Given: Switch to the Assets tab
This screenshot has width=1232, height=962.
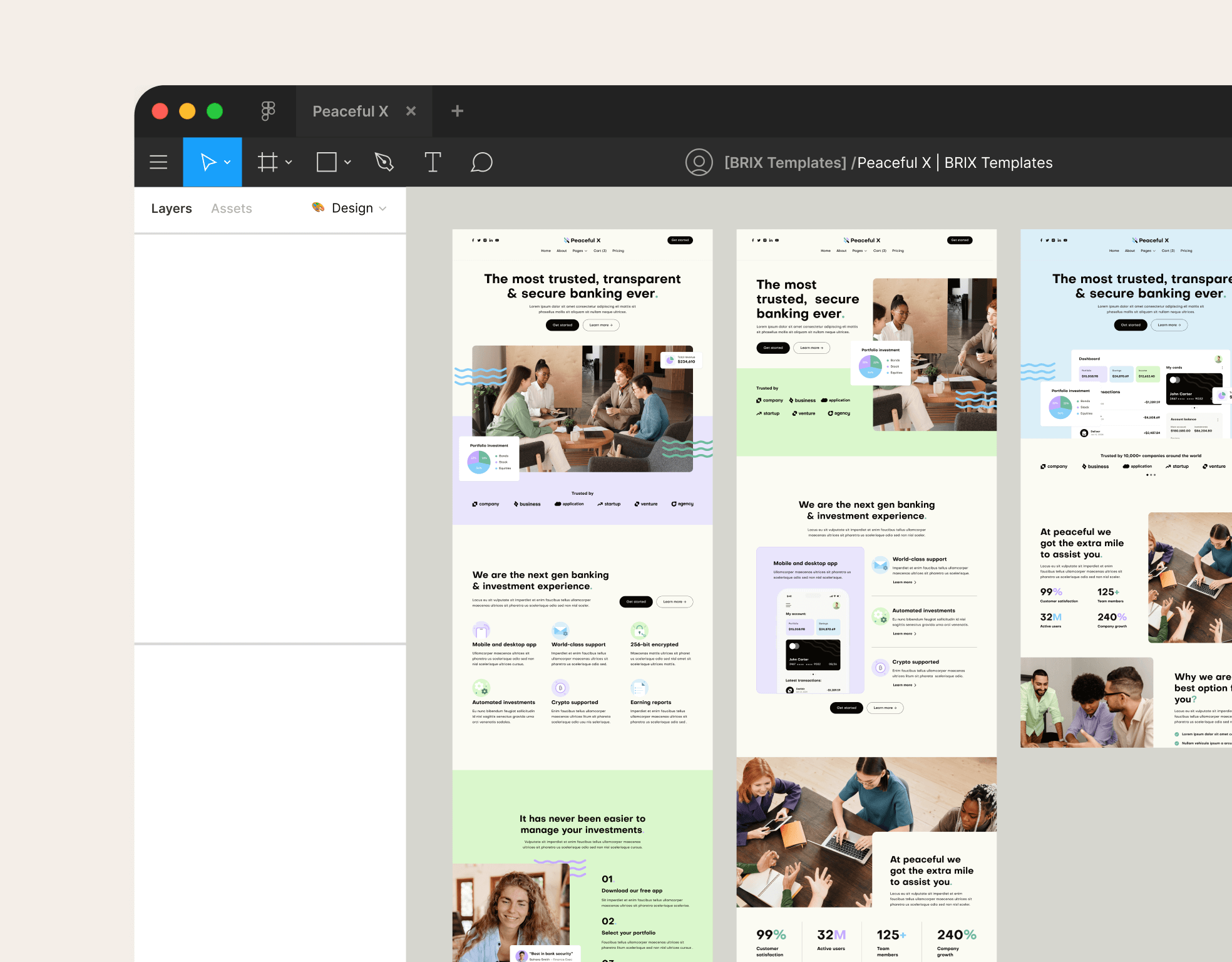Looking at the screenshot, I should coord(231,208).
